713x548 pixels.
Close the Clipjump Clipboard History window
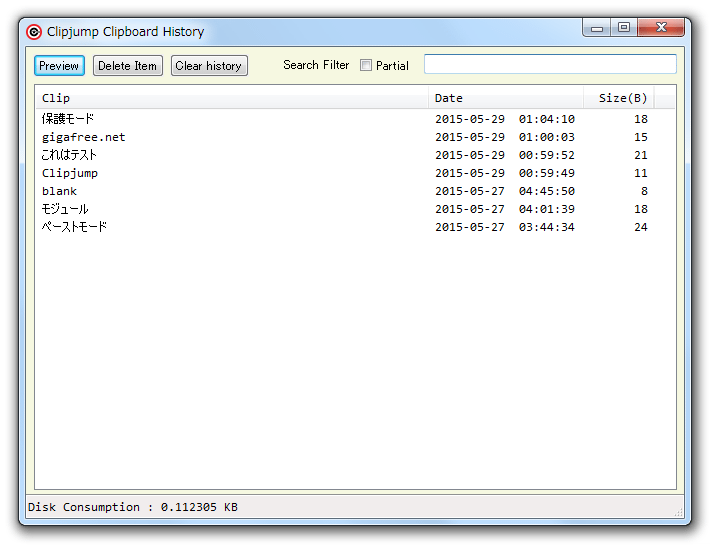[661, 28]
